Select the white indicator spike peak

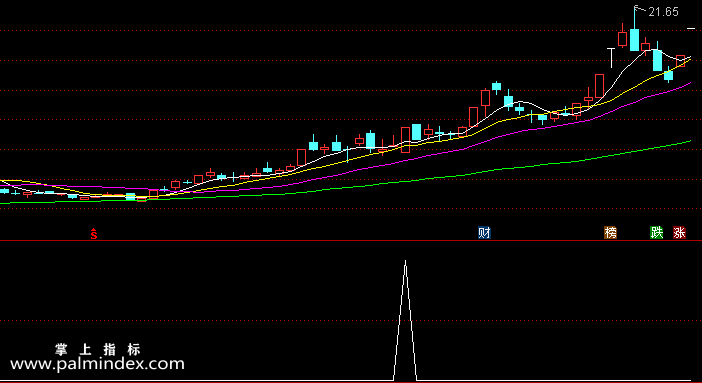[x=406, y=261]
